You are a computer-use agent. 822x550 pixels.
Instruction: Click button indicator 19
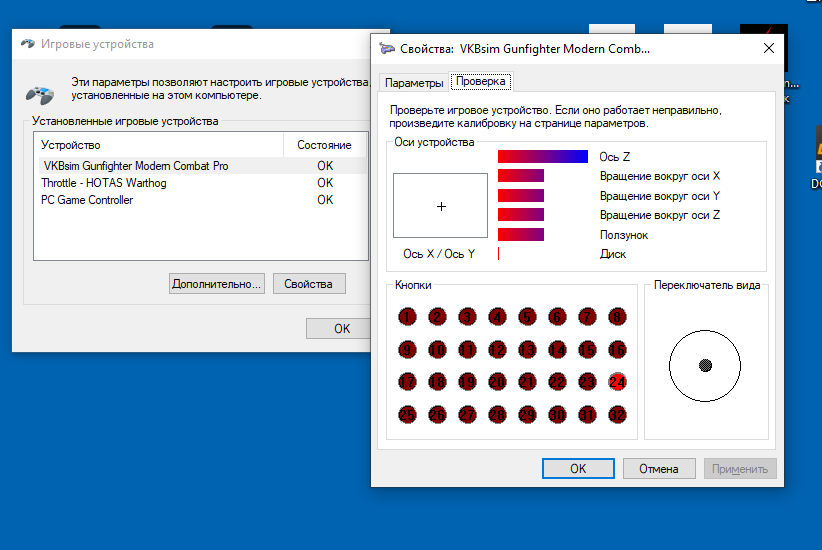(x=467, y=382)
